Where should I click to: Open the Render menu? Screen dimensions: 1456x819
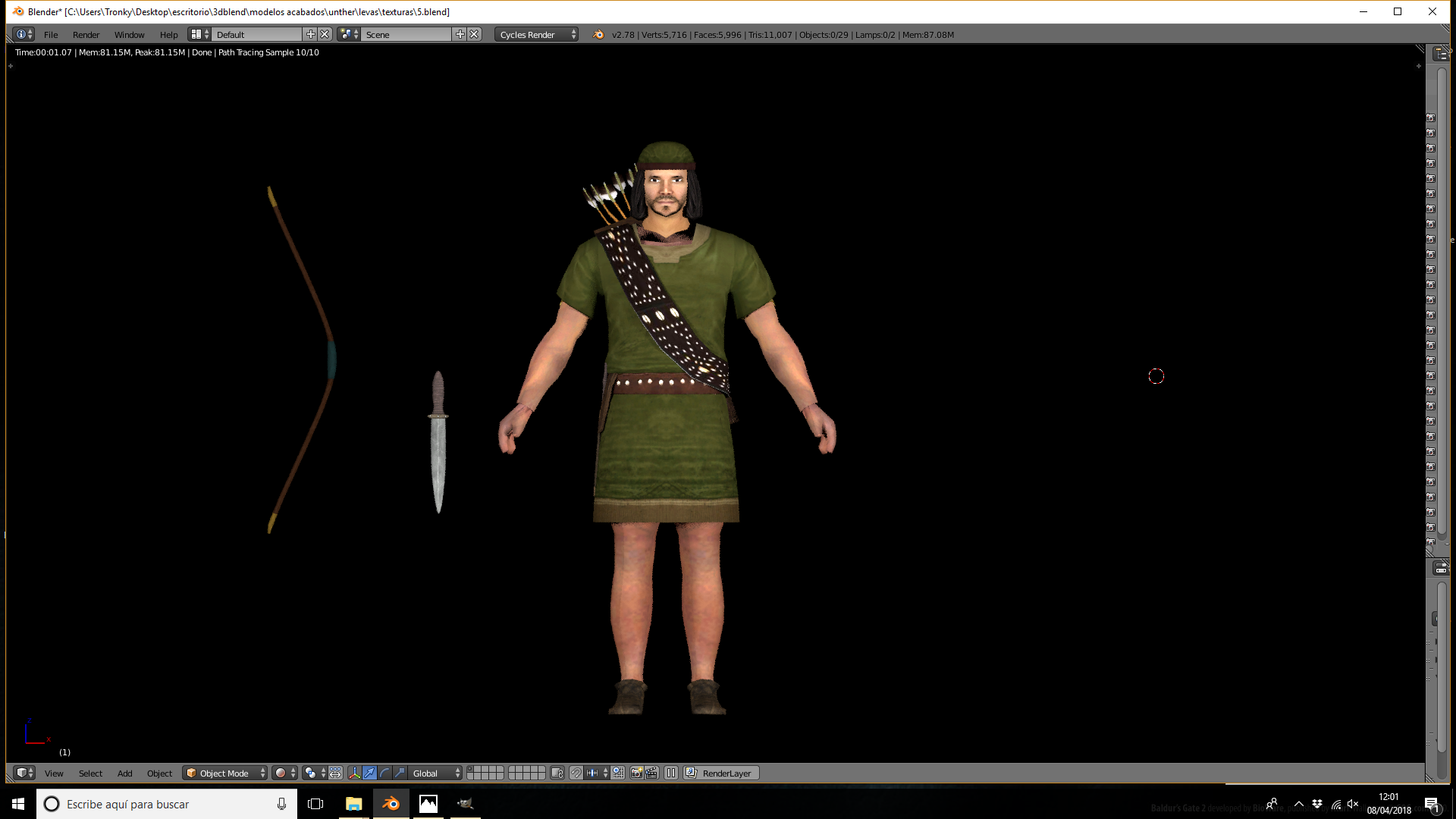86,34
